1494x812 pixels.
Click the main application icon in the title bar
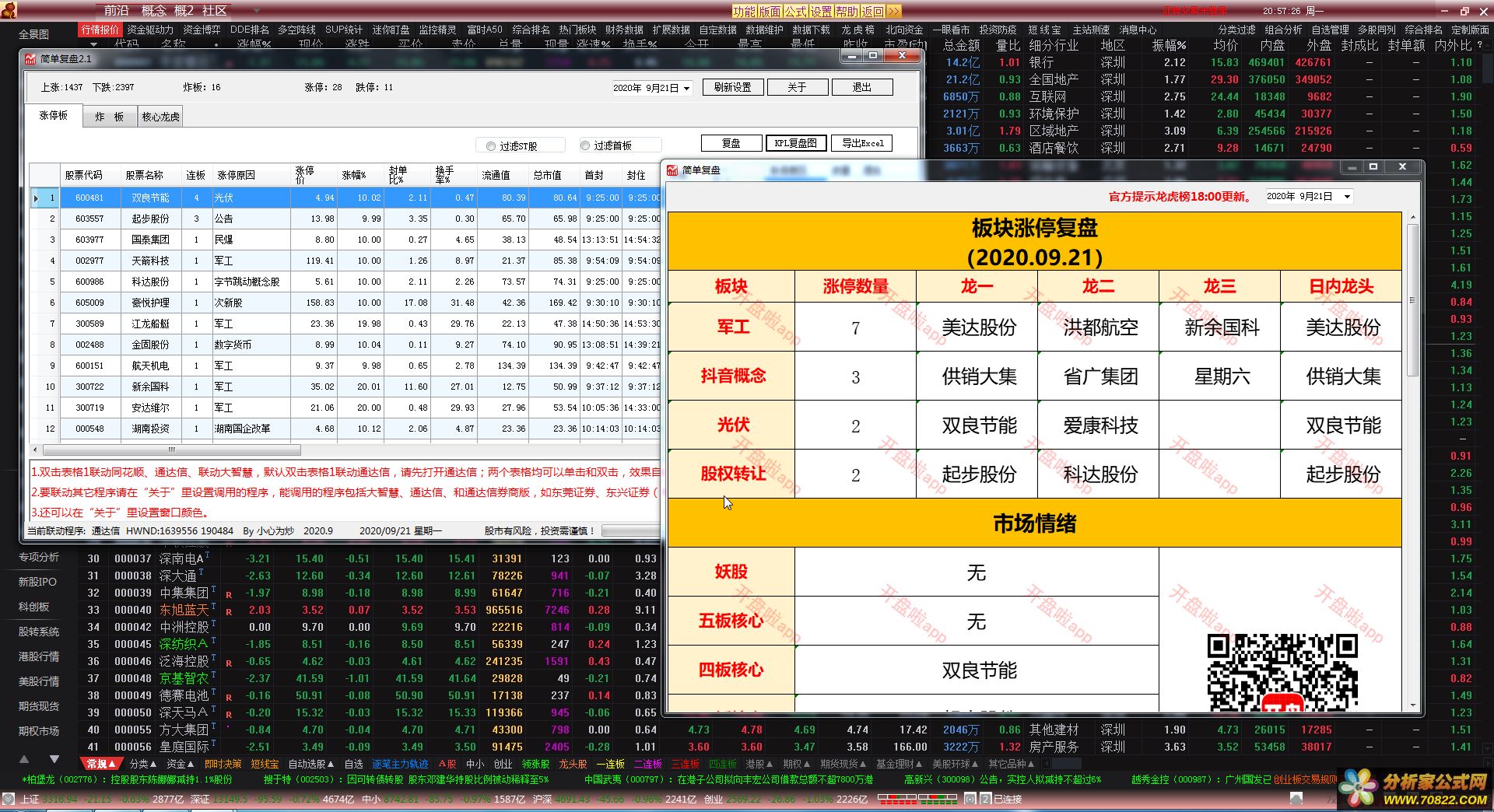point(9,10)
